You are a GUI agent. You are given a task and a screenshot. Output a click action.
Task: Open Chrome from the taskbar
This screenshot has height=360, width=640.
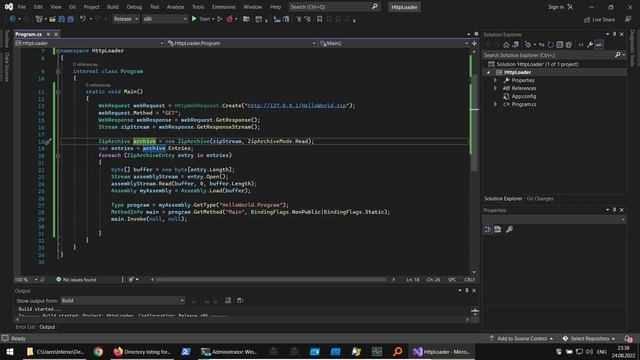coord(98,352)
